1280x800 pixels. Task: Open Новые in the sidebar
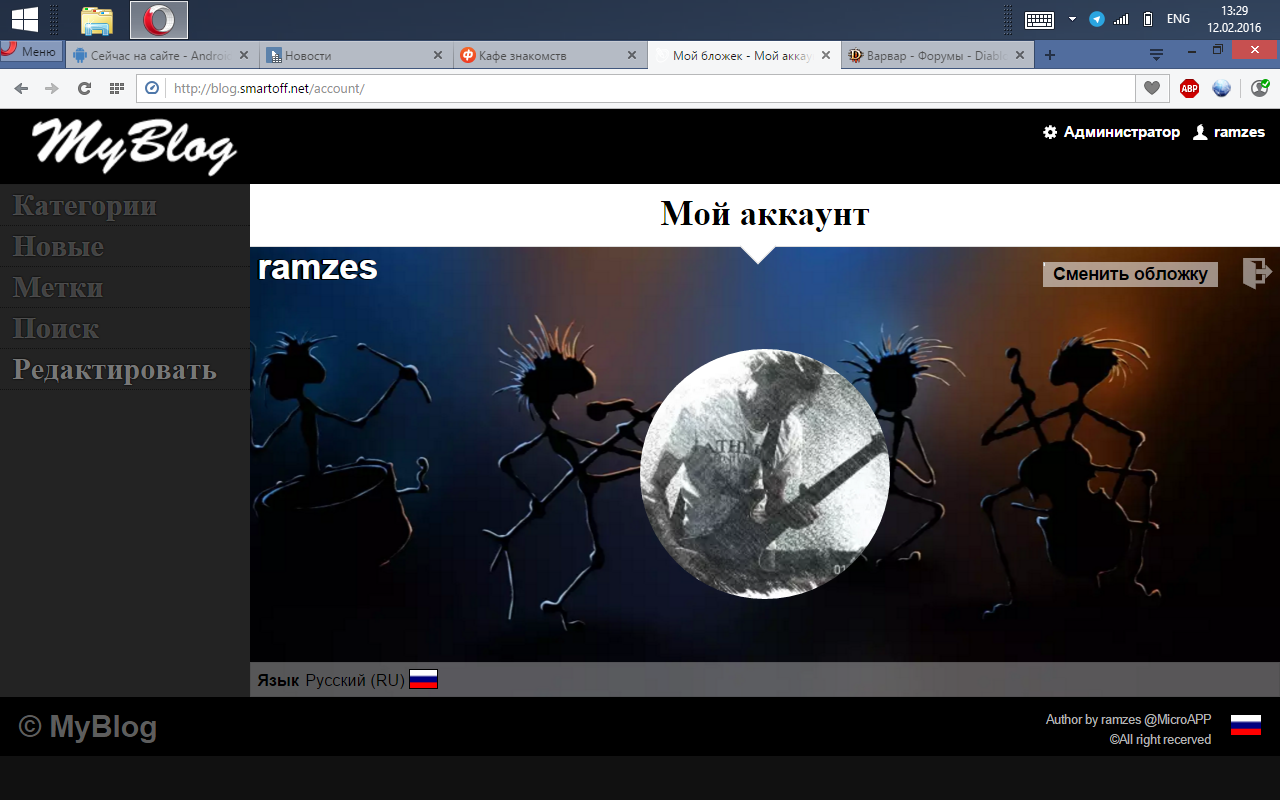(125, 246)
